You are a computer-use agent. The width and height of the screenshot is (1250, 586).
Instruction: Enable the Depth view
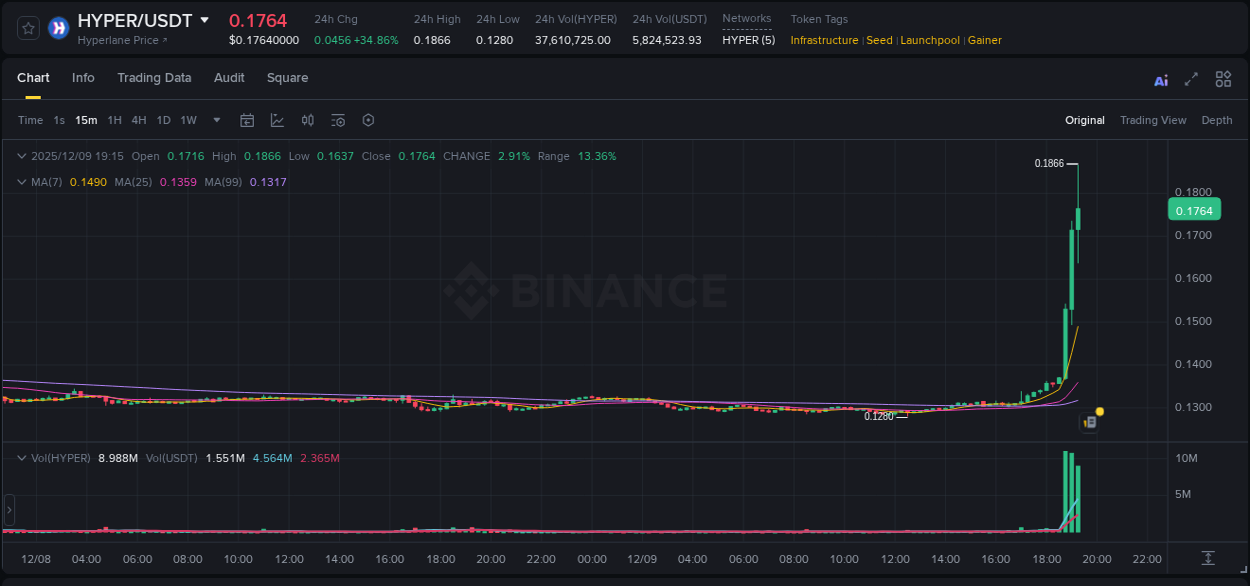[x=1216, y=120]
